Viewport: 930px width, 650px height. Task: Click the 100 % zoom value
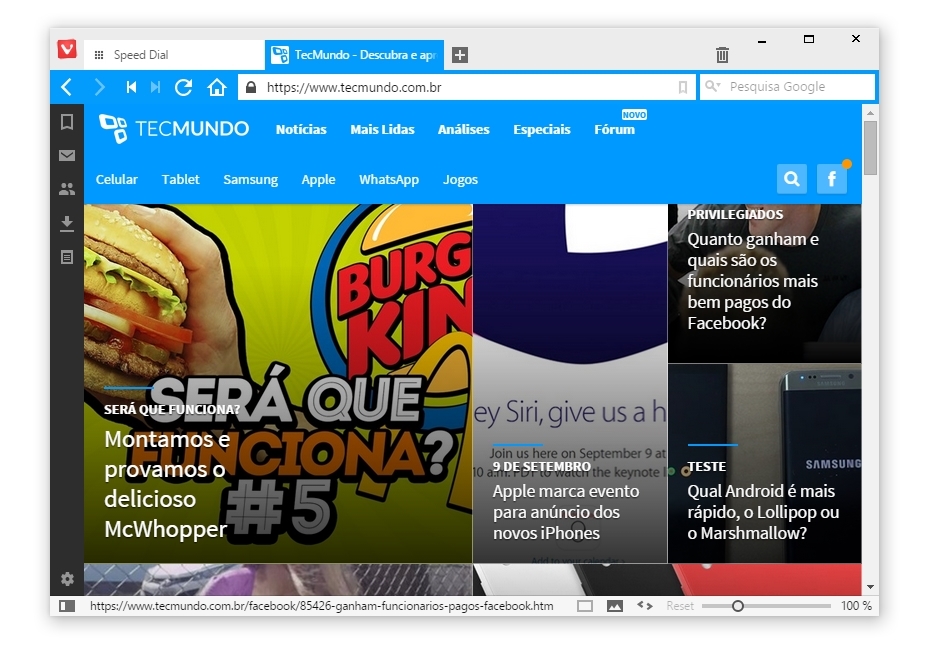[856, 606]
